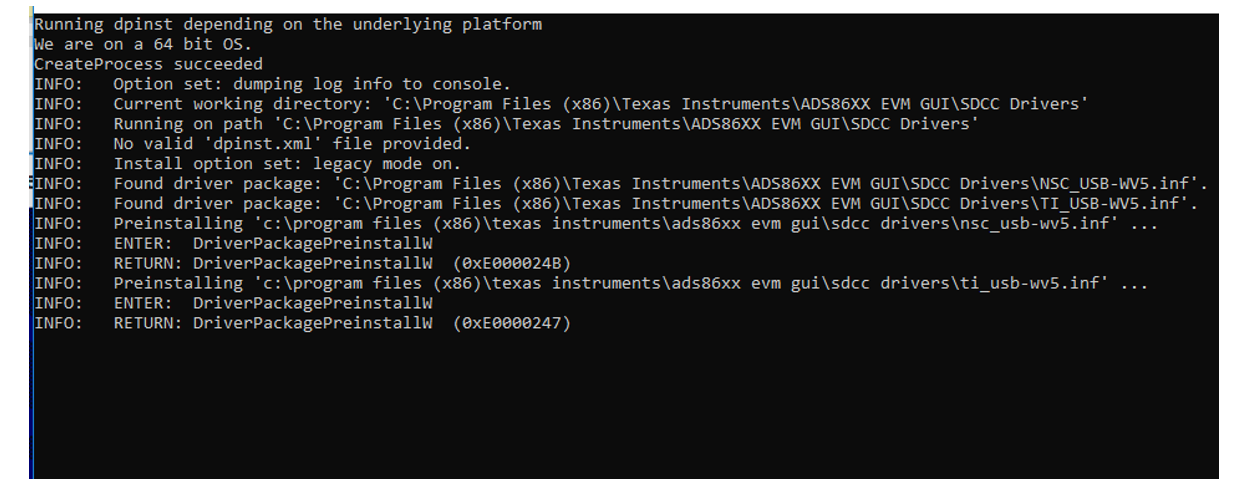1253x499 pixels.
Task: Click the 'Running dpinst depending on the underlying platform' line
Action: click(x=288, y=24)
